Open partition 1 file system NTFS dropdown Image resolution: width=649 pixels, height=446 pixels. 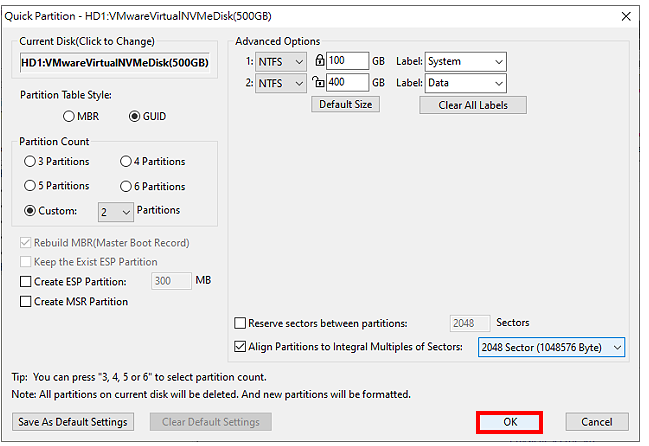(281, 62)
